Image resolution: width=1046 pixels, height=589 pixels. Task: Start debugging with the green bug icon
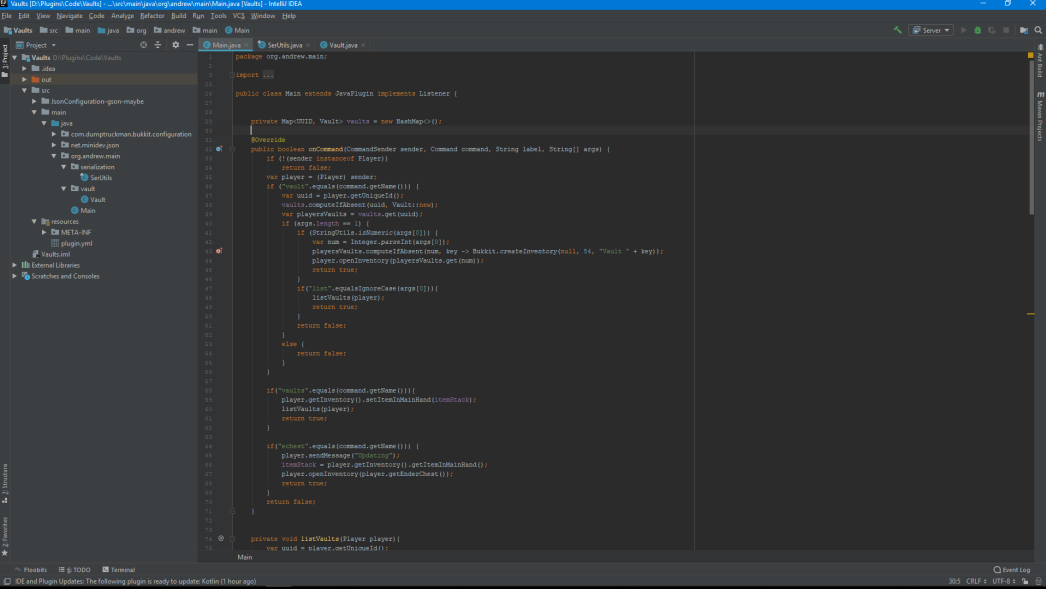977,30
